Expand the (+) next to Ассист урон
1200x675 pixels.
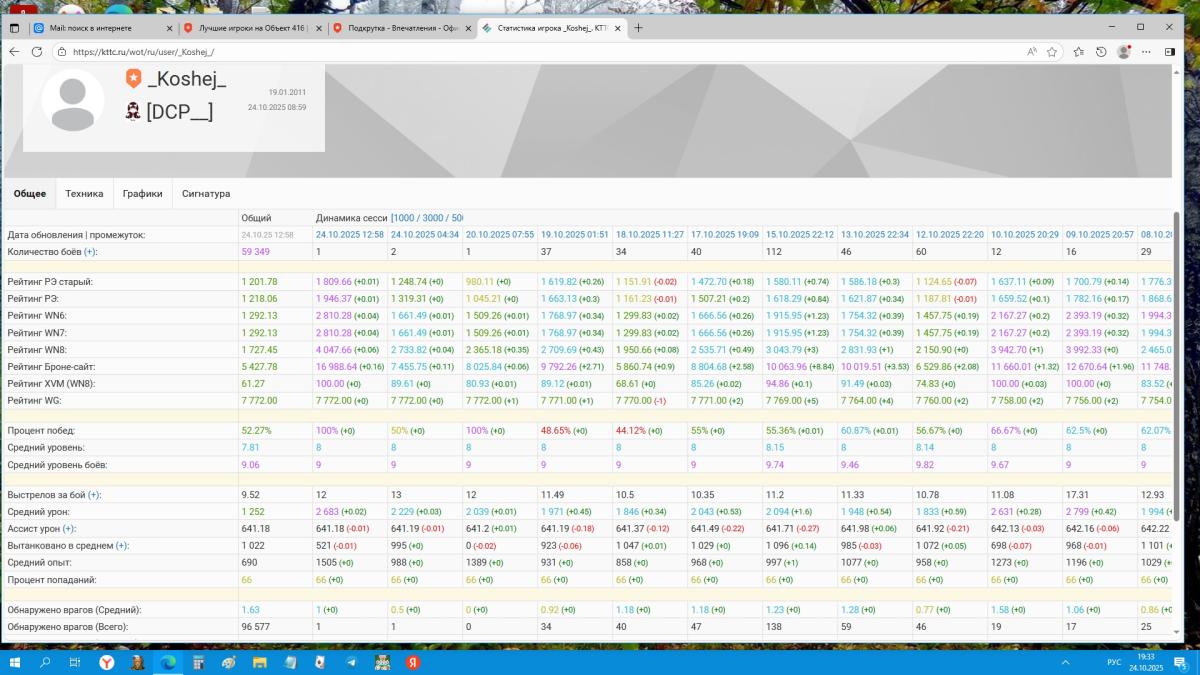[x=68, y=529]
